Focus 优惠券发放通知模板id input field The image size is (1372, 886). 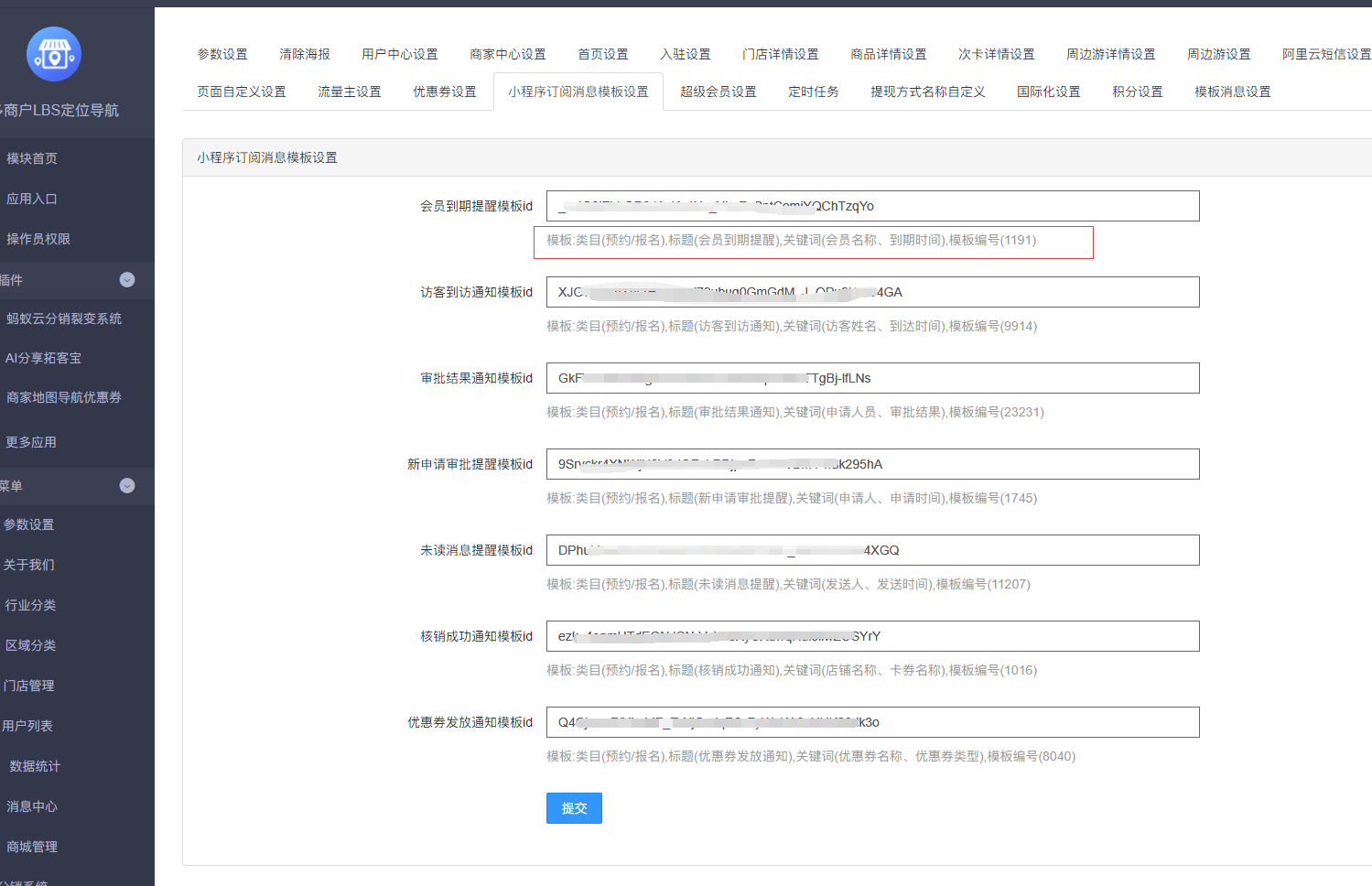click(873, 722)
